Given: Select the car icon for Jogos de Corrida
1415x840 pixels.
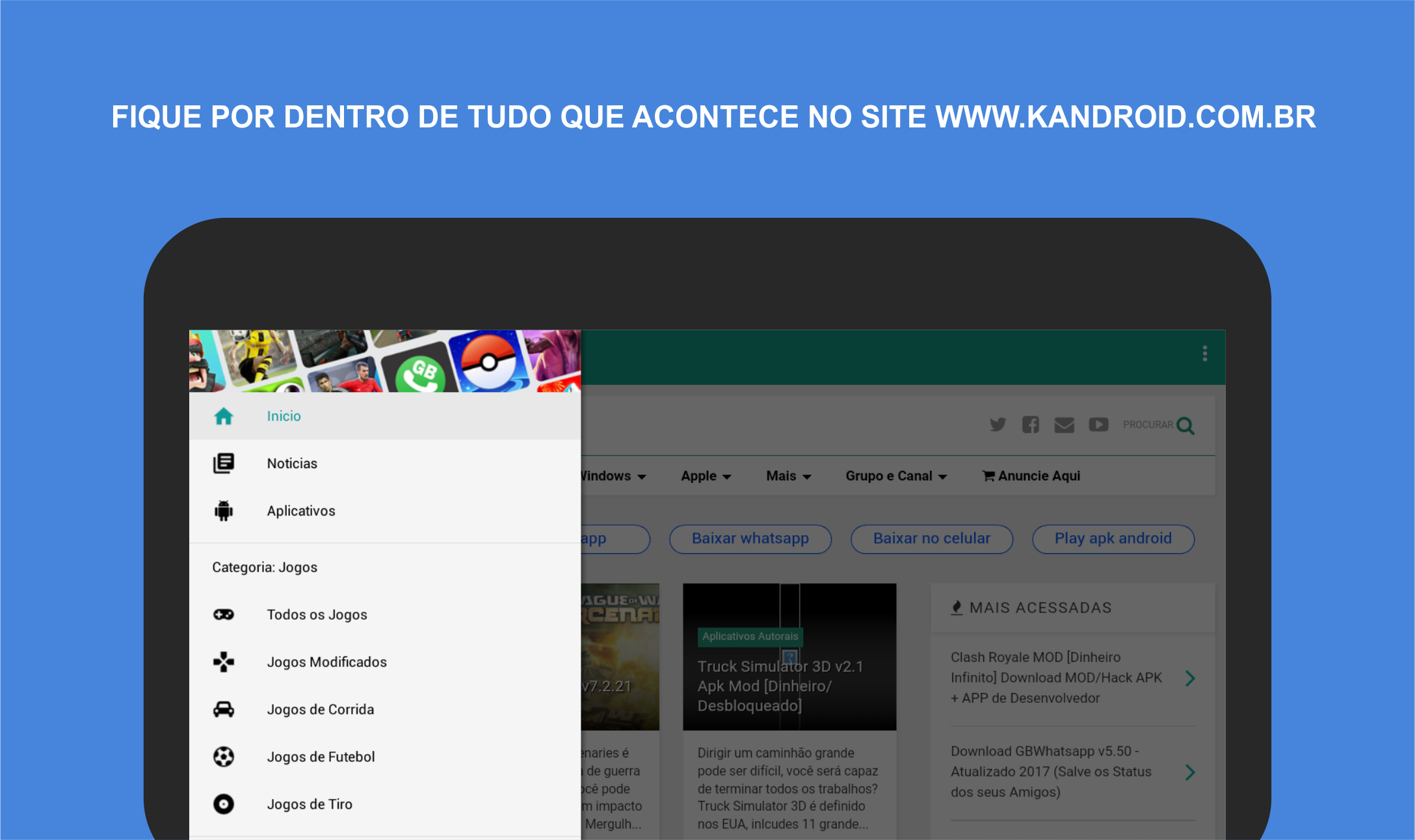Looking at the screenshot, I should pyautogui.click(x=224, y=709).
